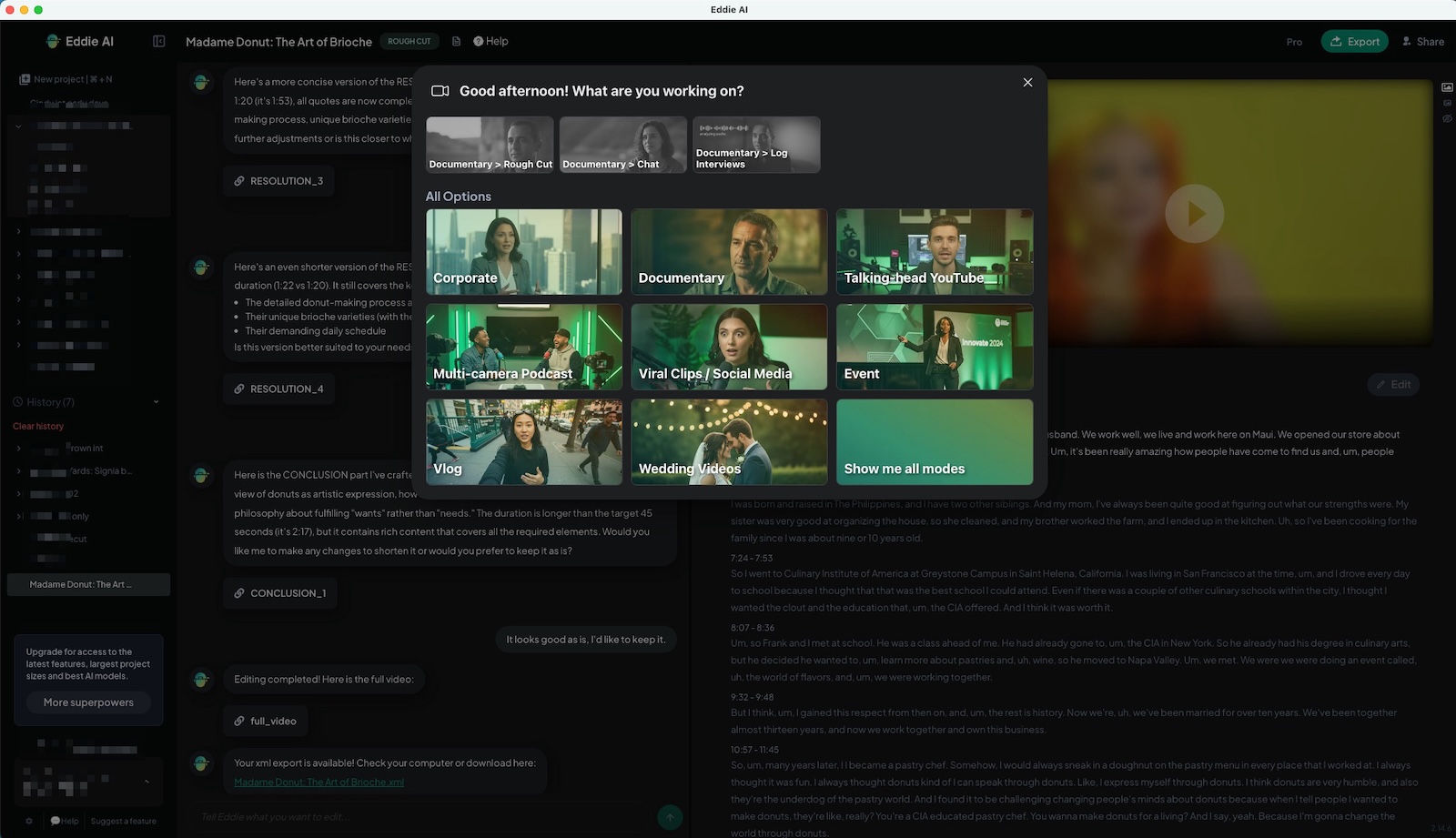Click the Pro plan label
Screen dimensions: 1456x838
tap(1294, 42)
